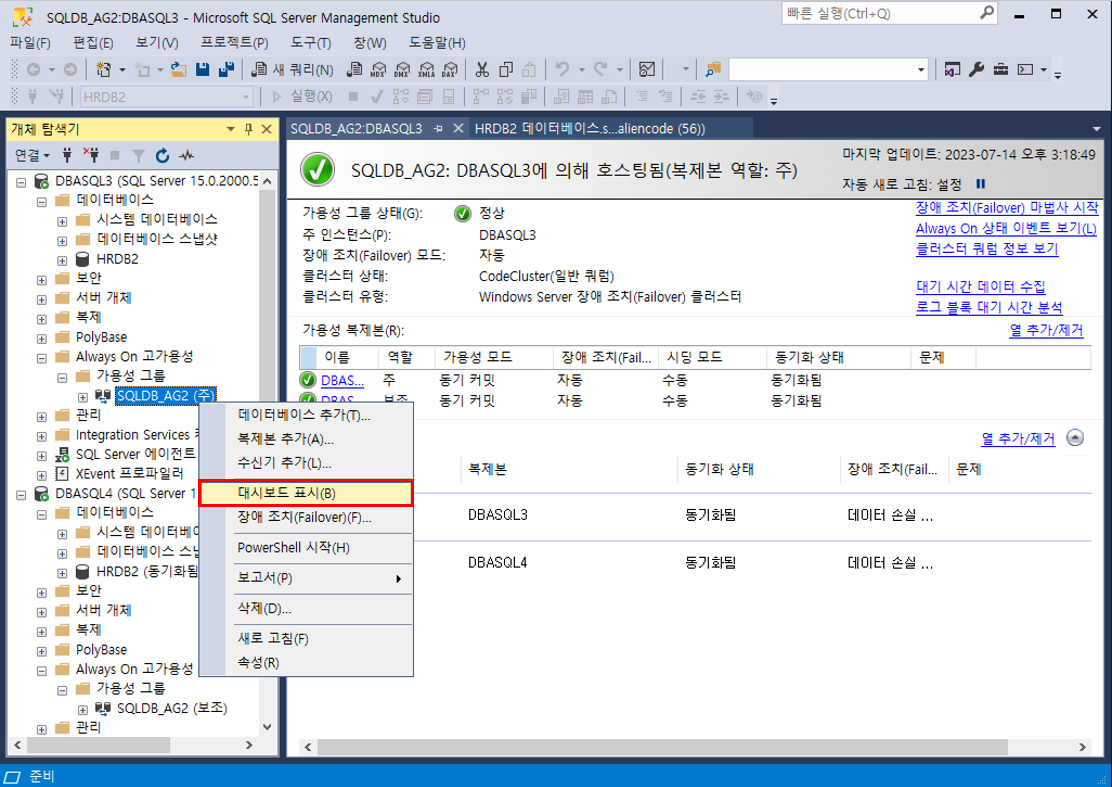Screen dimensions: 1112x787
Task: Click the navigate Back arrow icon
Action: click(33, 69)
